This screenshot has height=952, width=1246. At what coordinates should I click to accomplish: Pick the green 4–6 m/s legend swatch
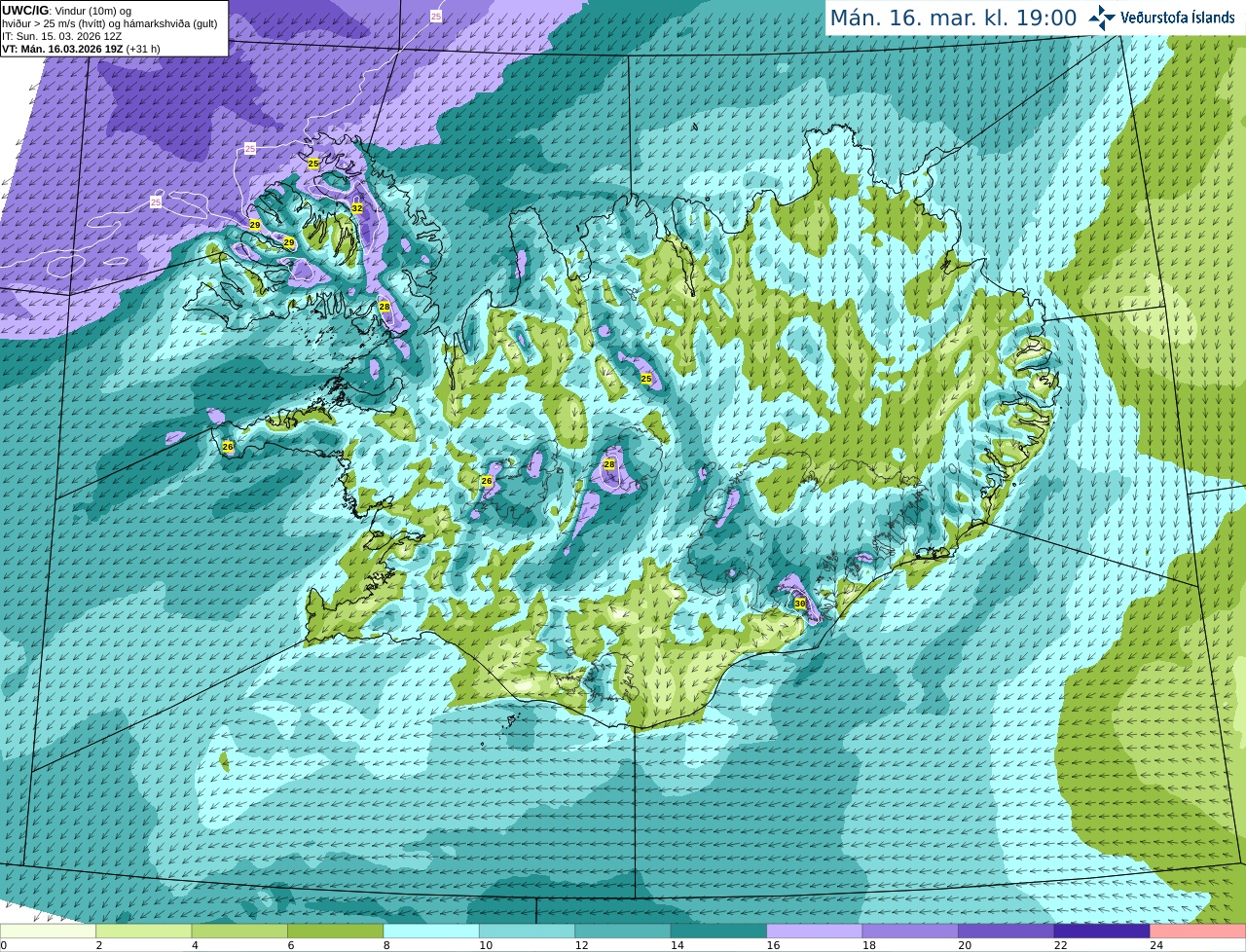click(x=239, y=931)
